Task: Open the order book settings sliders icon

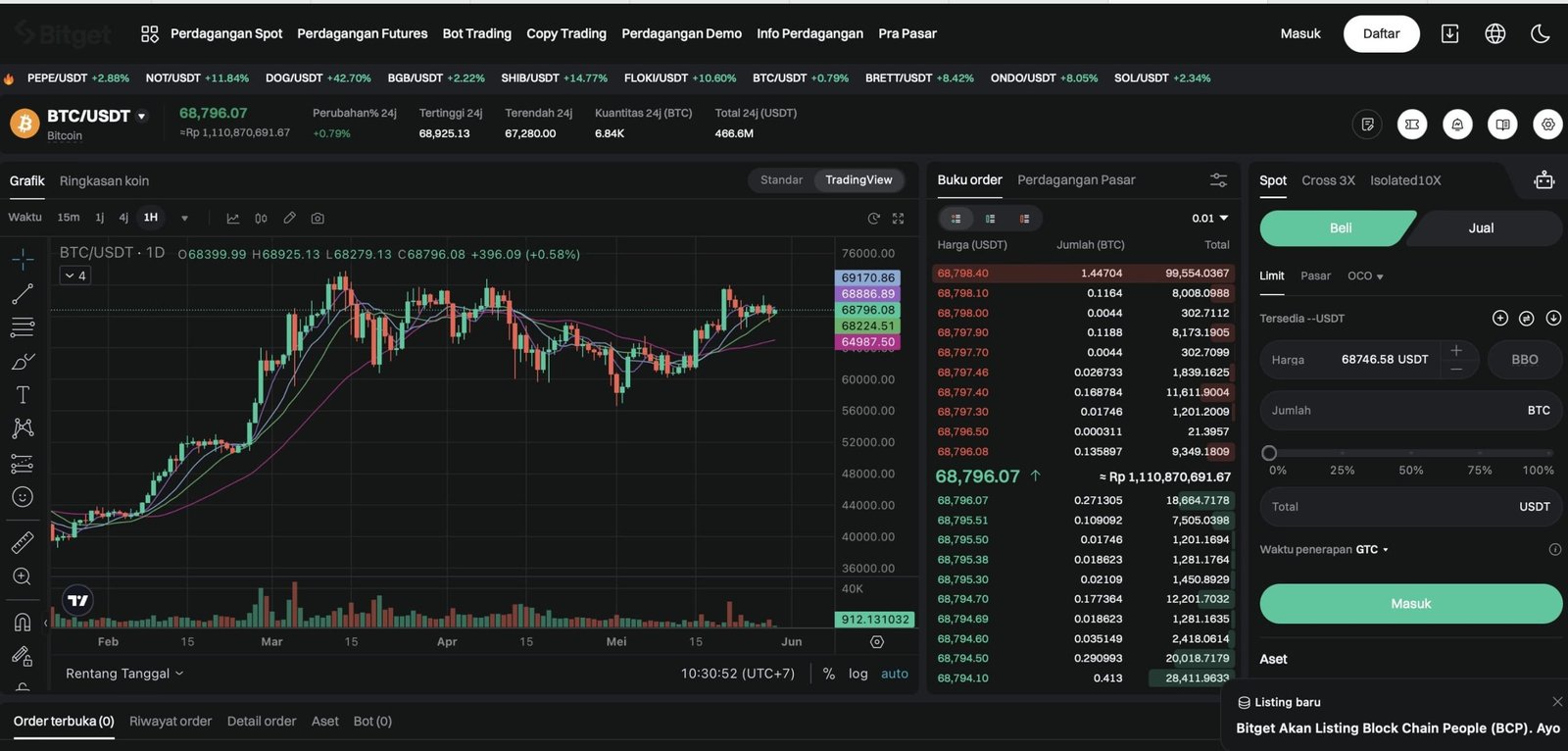Action: coord(1218,180)
